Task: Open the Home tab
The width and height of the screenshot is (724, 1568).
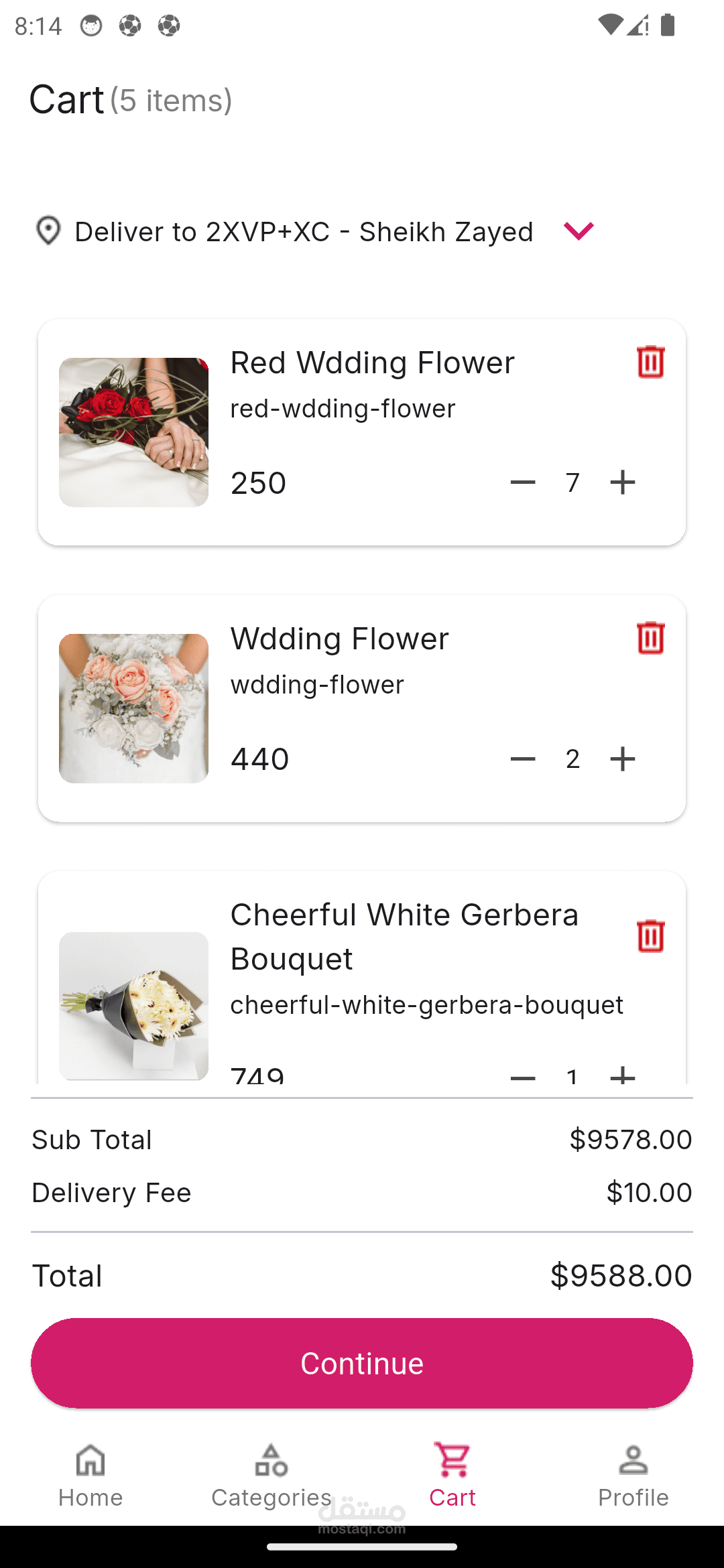Action: click(x=90, y=1476)
